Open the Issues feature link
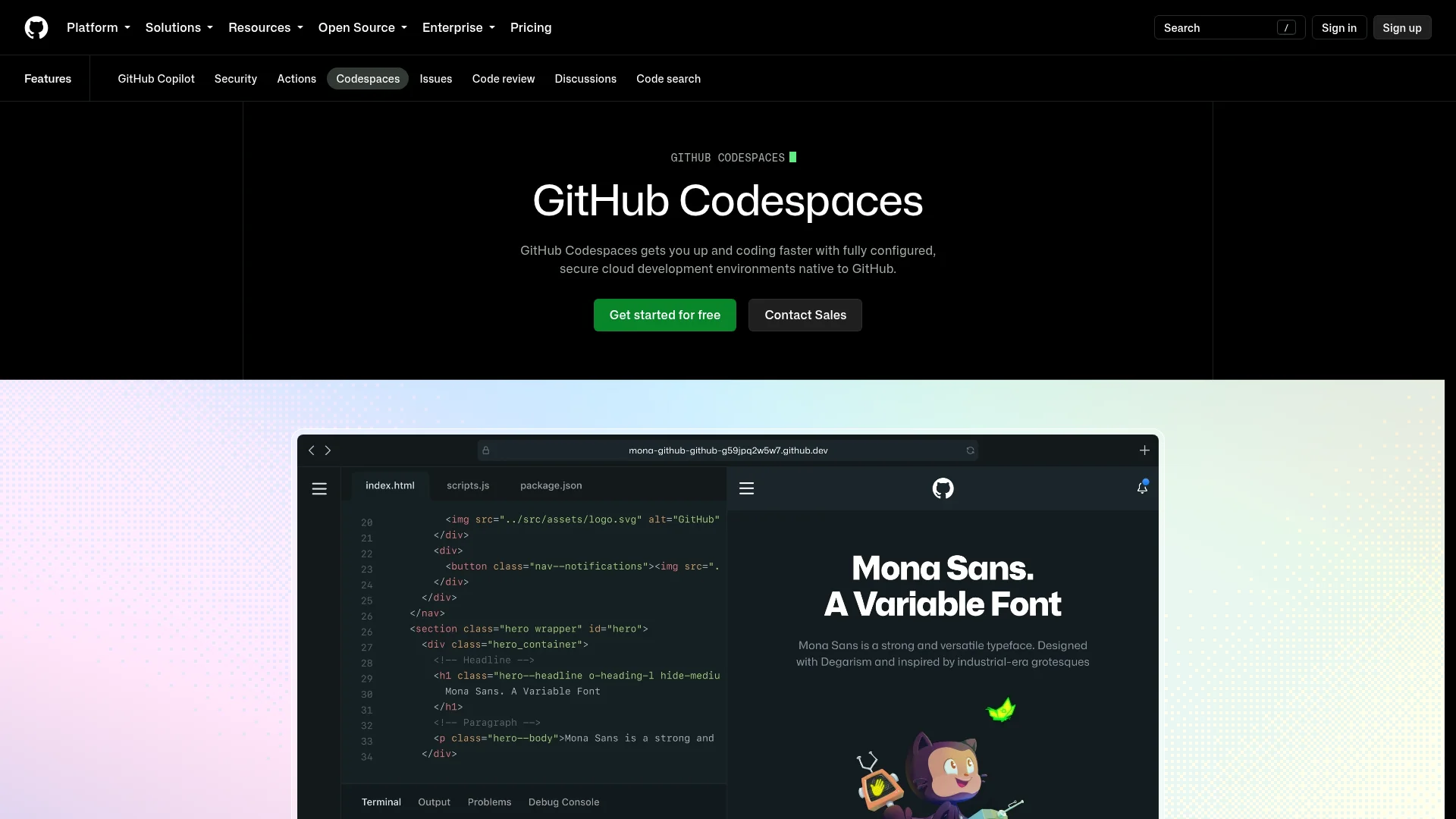 436,79
